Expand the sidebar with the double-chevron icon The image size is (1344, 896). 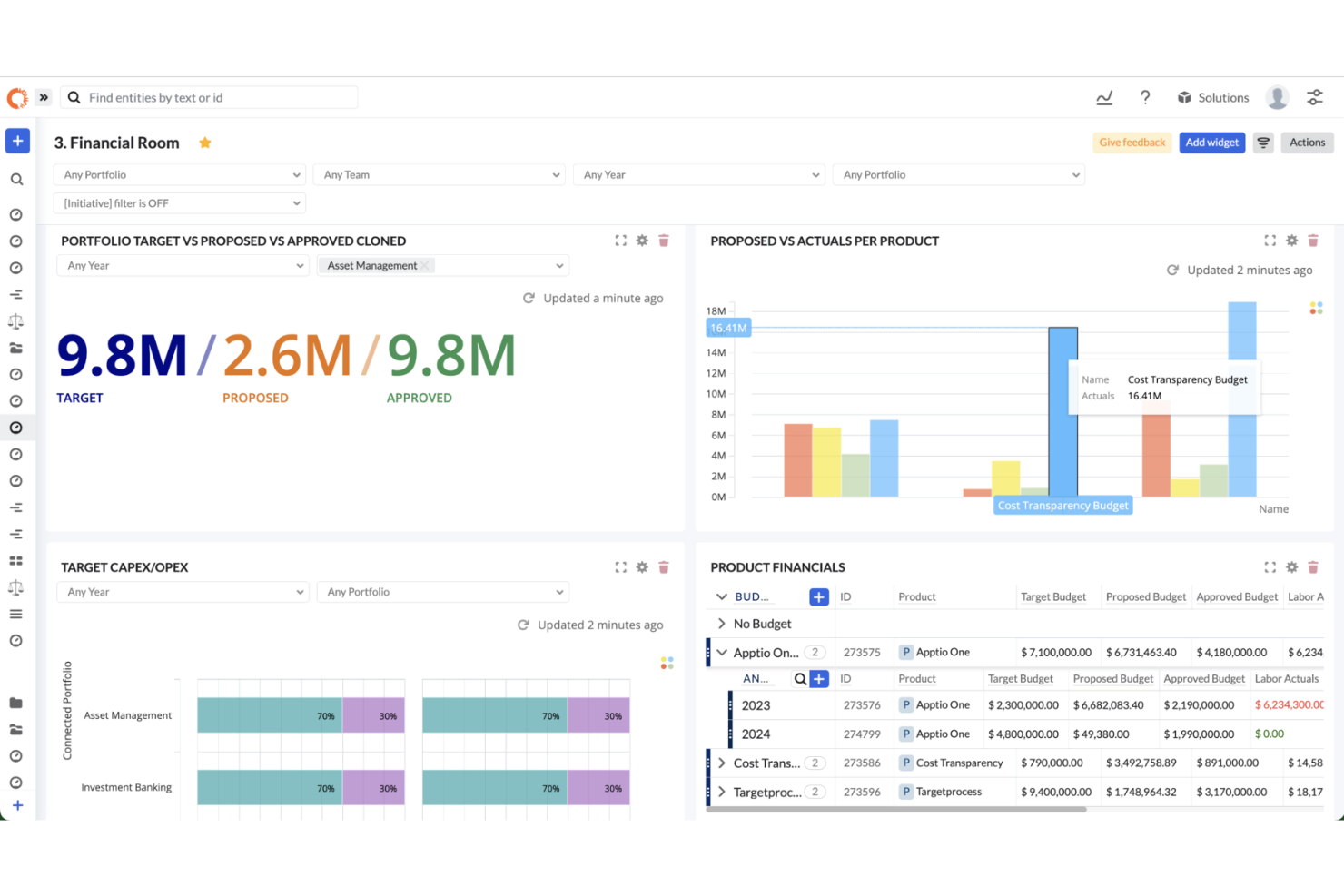pyautogui.click(x=44, y=97)
